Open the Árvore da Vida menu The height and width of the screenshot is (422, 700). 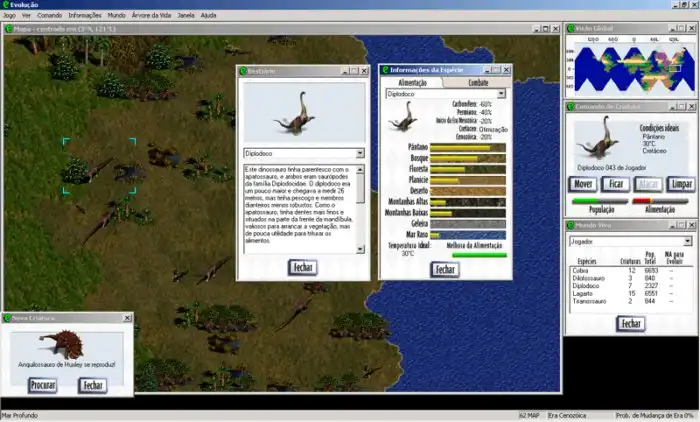point(152,16)
